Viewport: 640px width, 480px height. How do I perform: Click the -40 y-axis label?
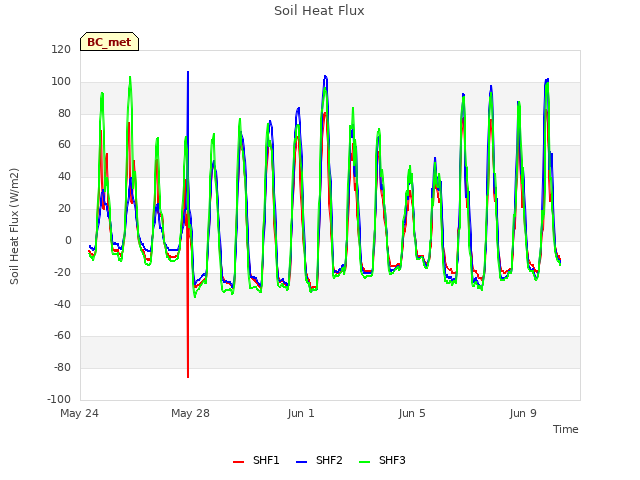pos(62,304)
